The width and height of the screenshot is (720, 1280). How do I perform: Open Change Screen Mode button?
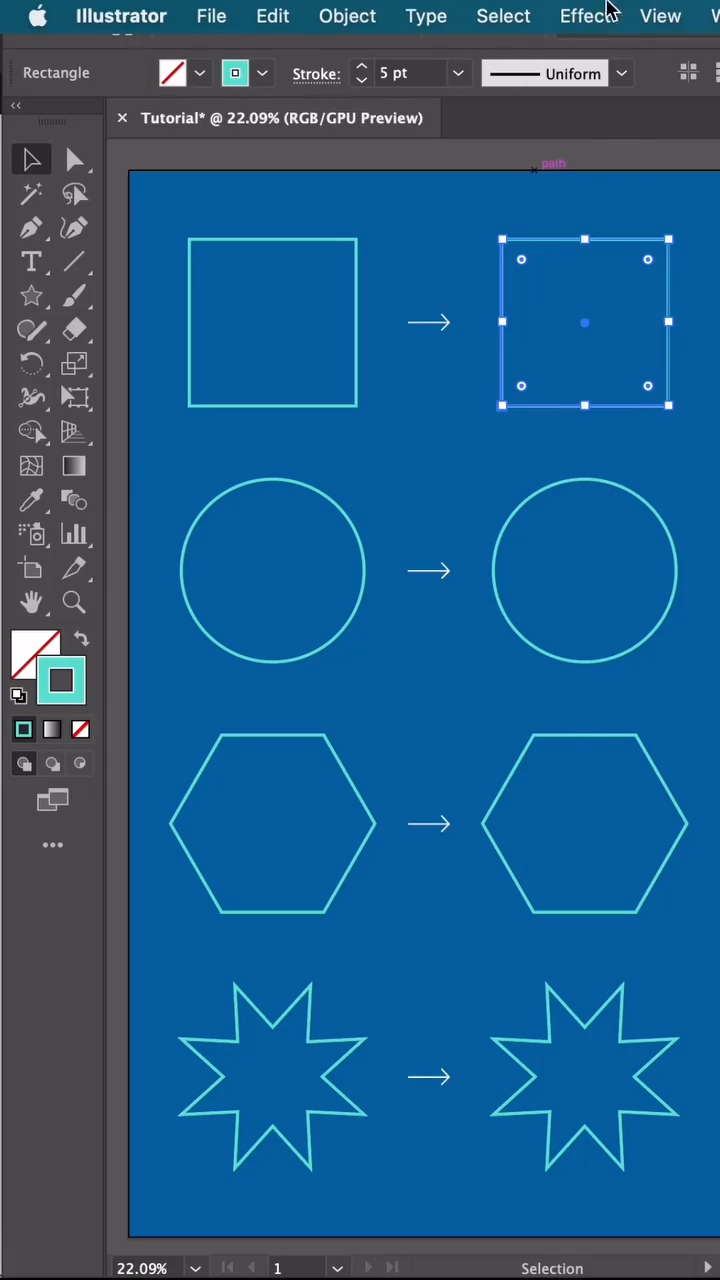53,800
